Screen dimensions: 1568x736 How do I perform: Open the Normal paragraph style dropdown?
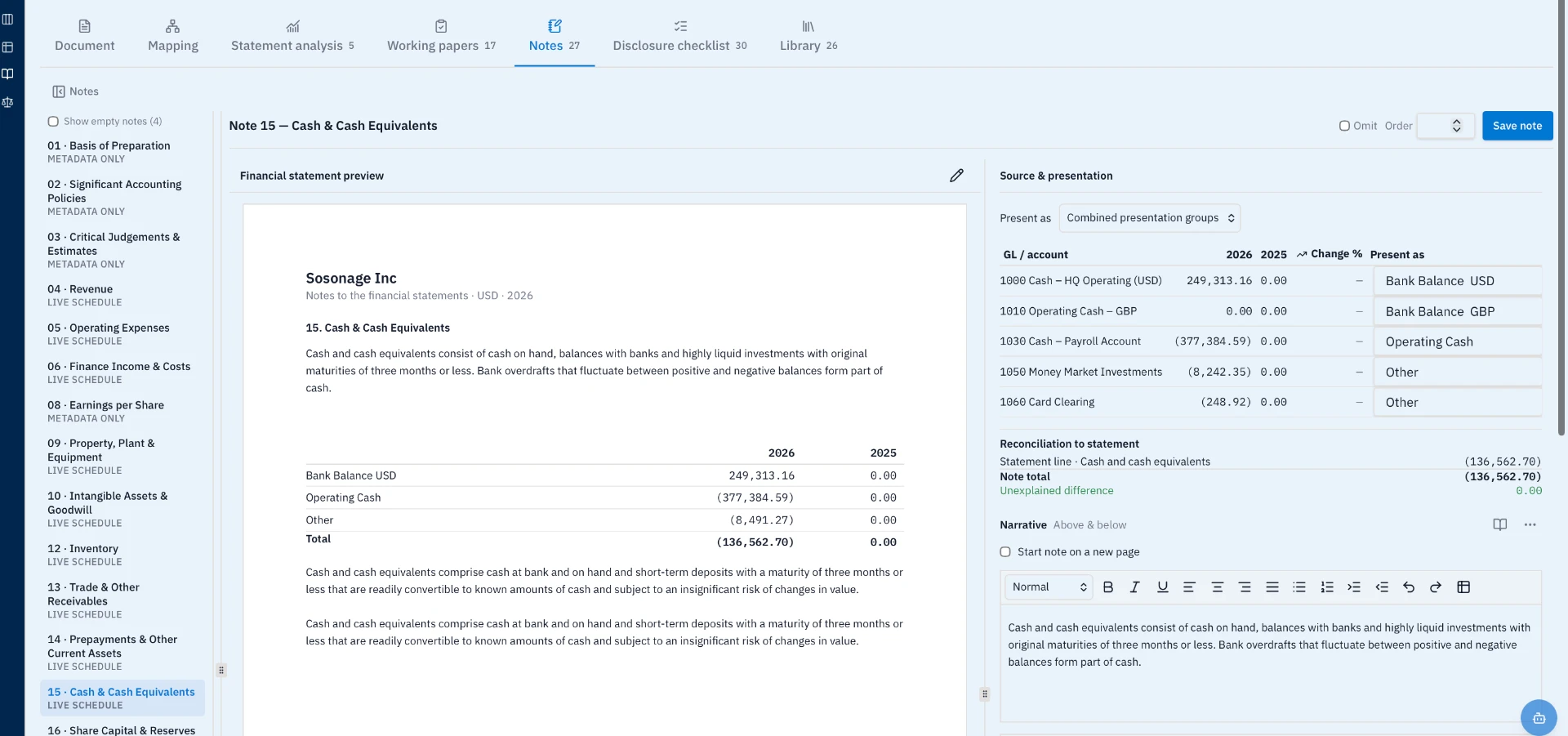pyautogui.click(x=1049, y=587)
